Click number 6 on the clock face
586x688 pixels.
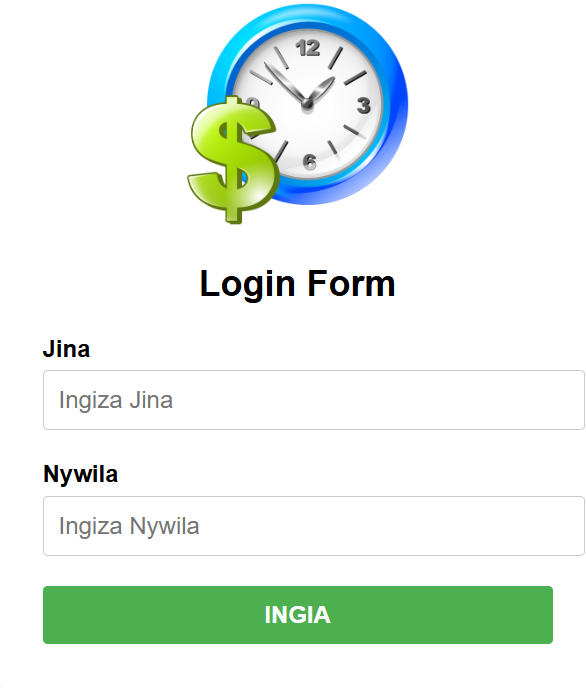pyautogui.click(x=310, y=161)
